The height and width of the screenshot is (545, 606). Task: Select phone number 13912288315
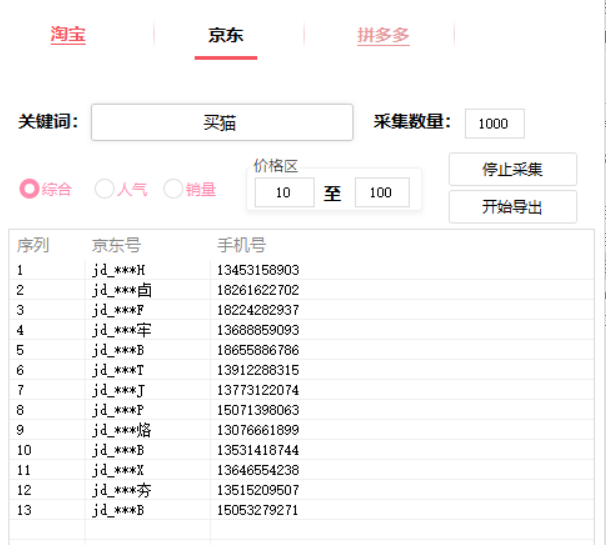[258, 370]
